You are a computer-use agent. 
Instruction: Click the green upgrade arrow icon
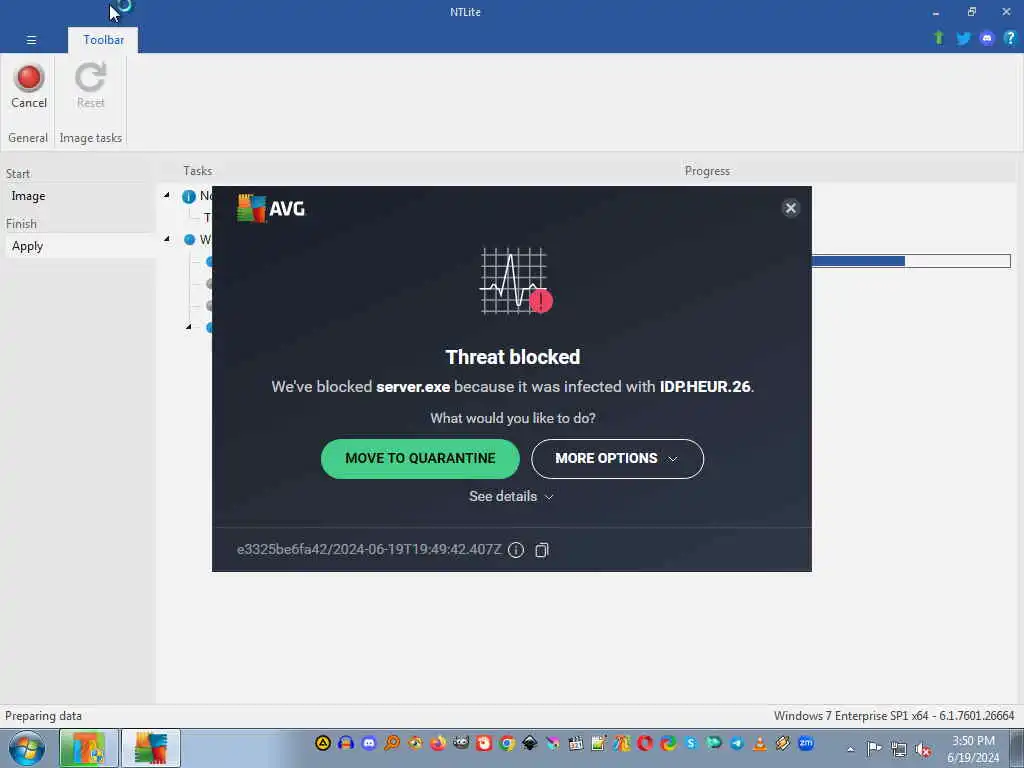939,38
